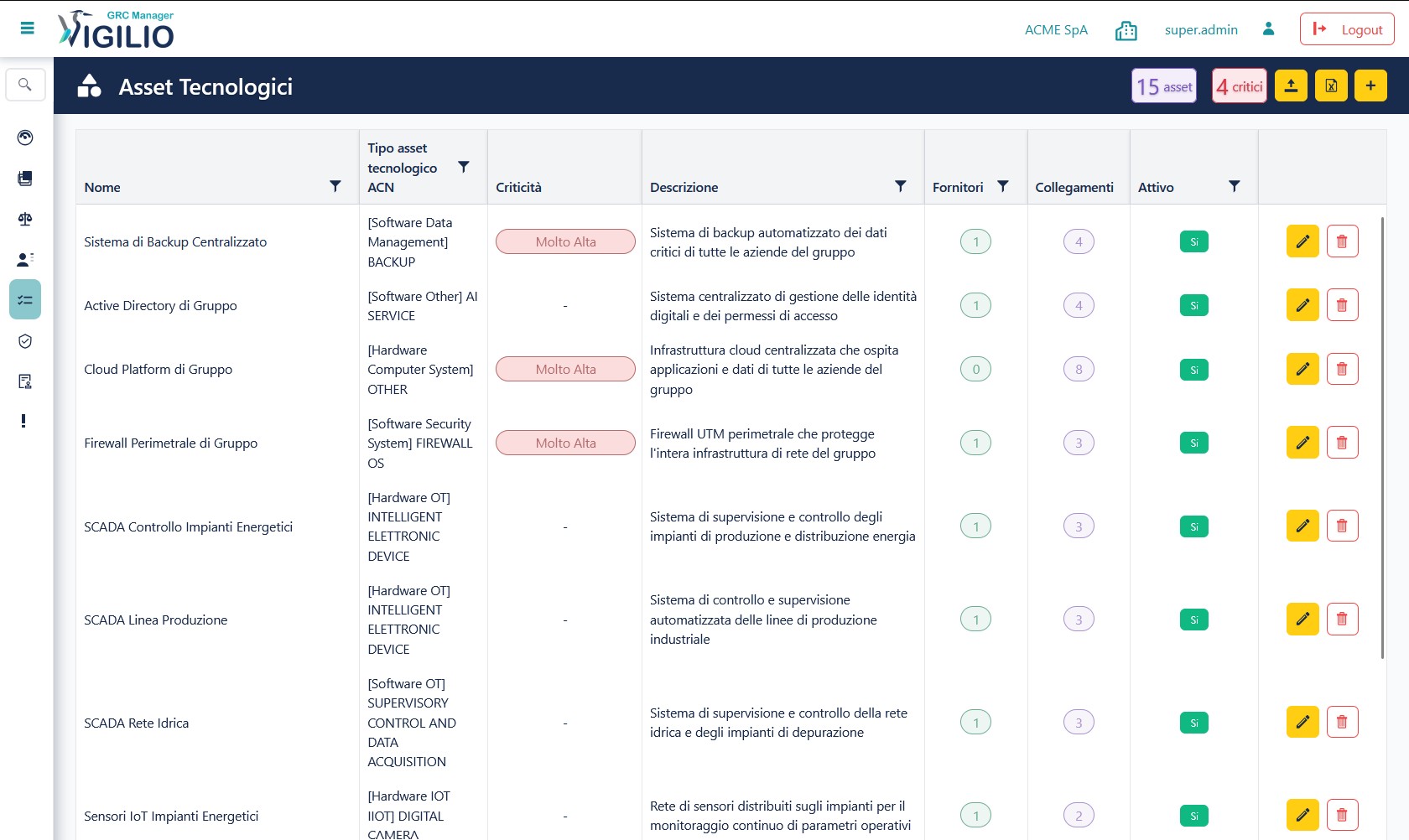The height and width of the screenshot is (840, 1409).
Task: Click the user profile icon
Action: tap(1268, 29)
